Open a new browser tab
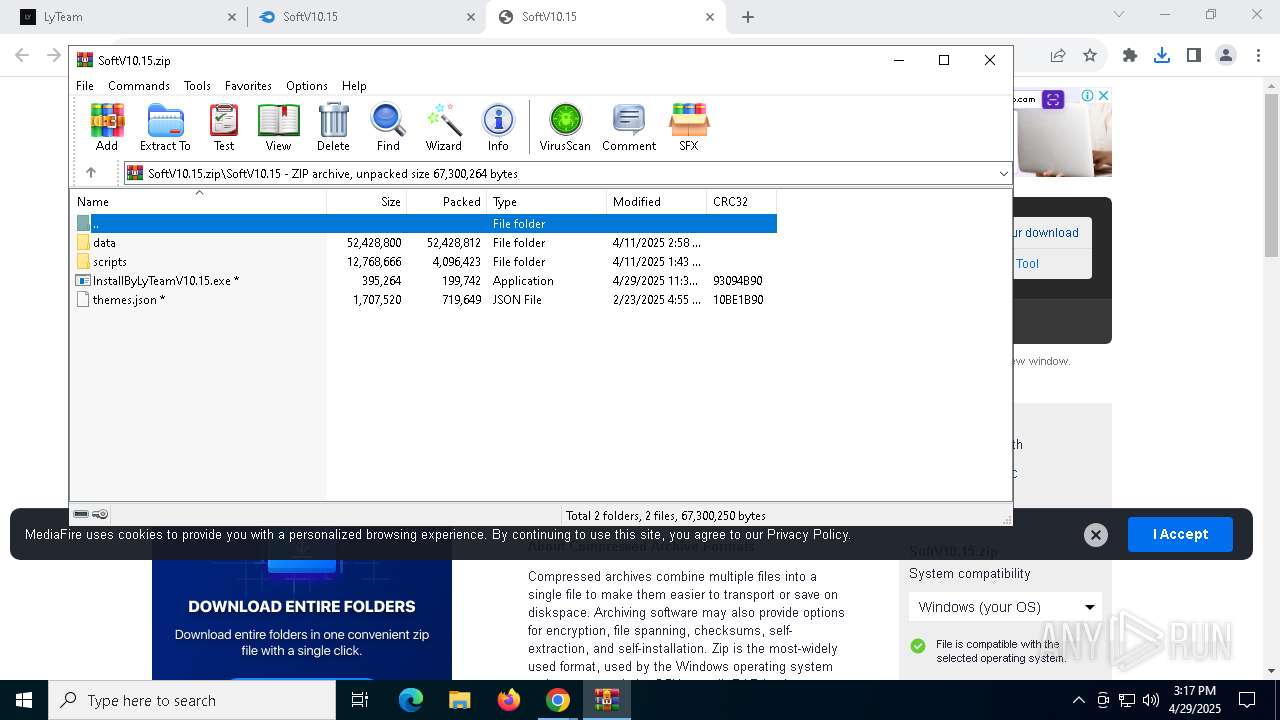1280x720 pixels. (x=748, y=17)
